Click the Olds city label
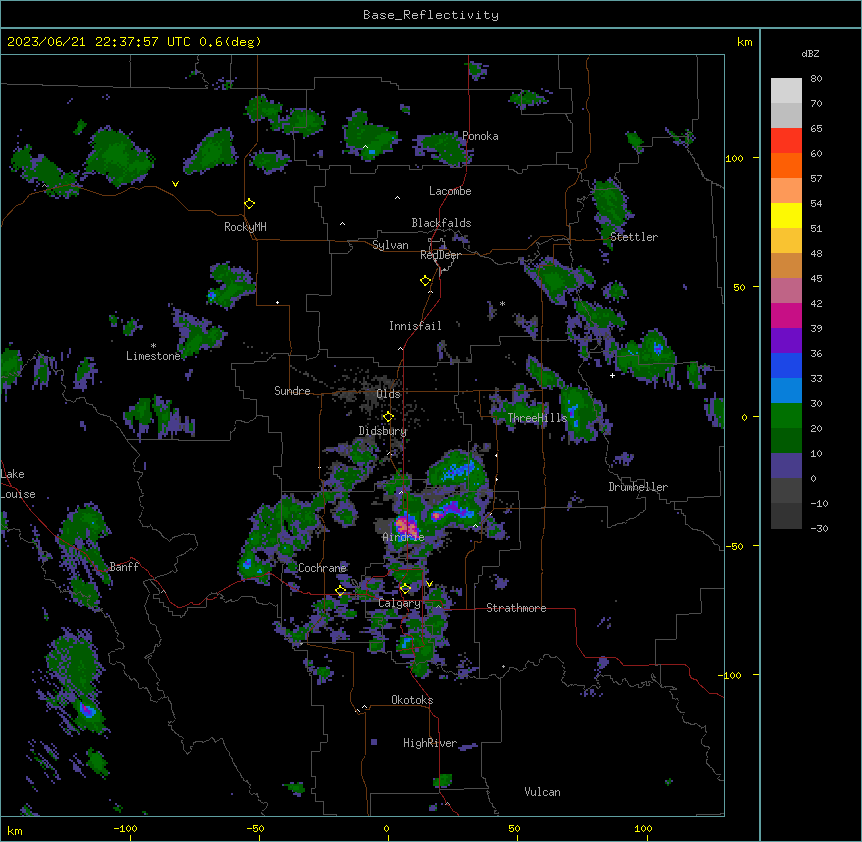This screenshot has width=862, height=842. (x=388, y=394)
